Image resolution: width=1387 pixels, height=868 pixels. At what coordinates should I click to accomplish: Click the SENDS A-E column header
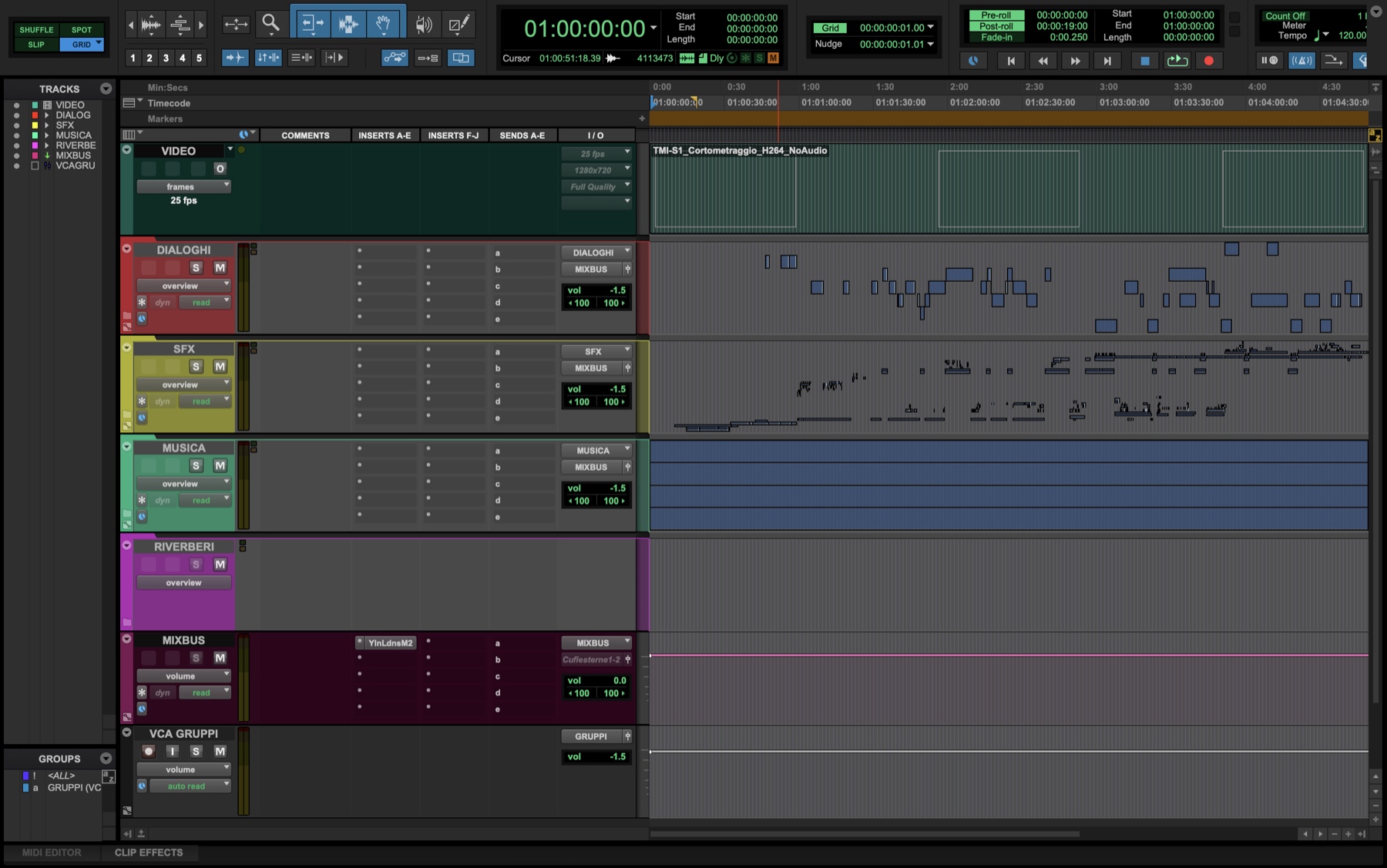522,136
